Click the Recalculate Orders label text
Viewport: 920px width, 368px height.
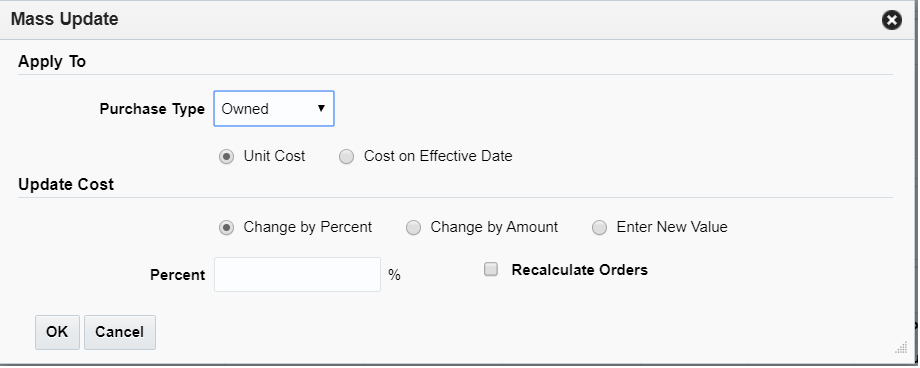(x=580, y=270)
